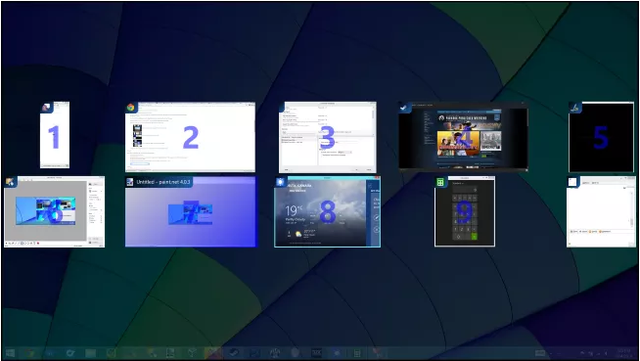640x361 pixels.
Task: Click the paint.net icon beside the Untitled title
Action: pos(130,182)
